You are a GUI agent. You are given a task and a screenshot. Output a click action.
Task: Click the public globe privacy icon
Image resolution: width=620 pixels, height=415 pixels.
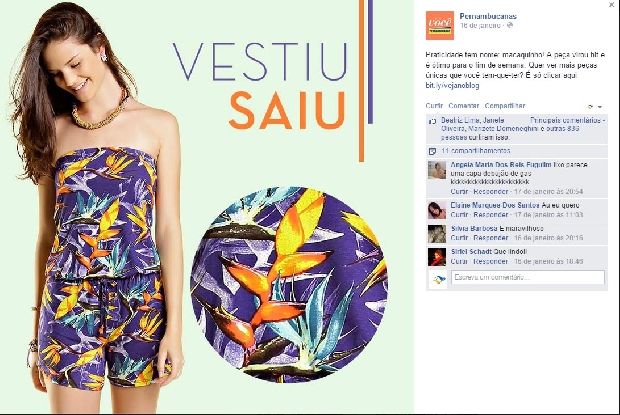pos(510,25)
